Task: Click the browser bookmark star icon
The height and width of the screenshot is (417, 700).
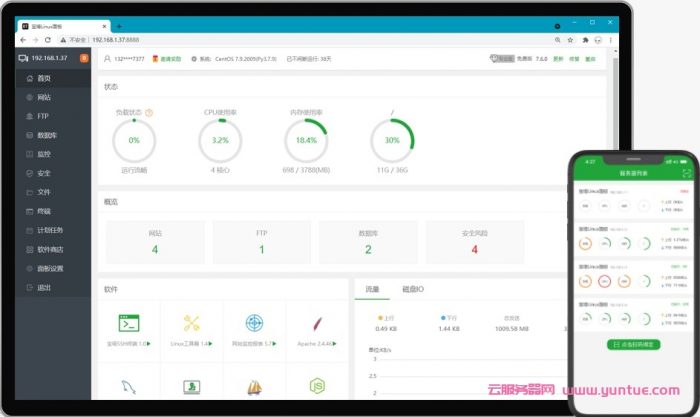Action: pyautogui.click(x=571, y=40)
